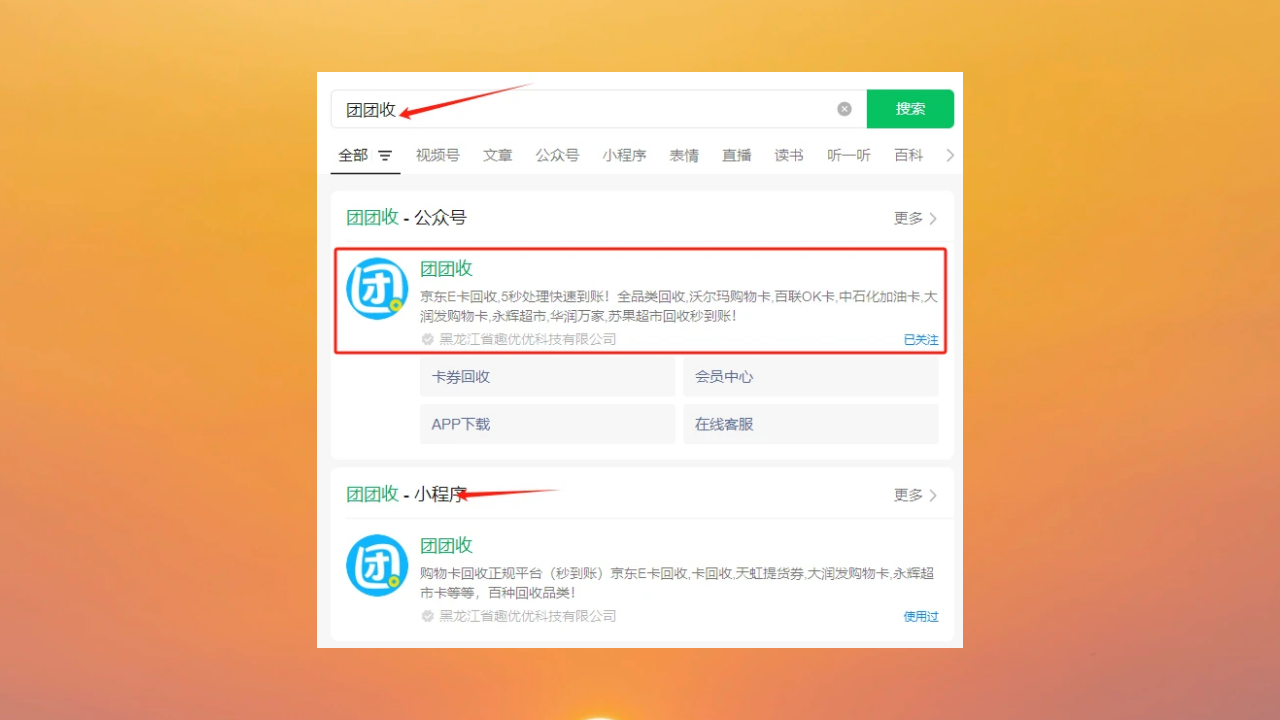Viewport: 1280px width, 720px height.
Task: Switch to the 表情 tab
Action: pos(684,155)
